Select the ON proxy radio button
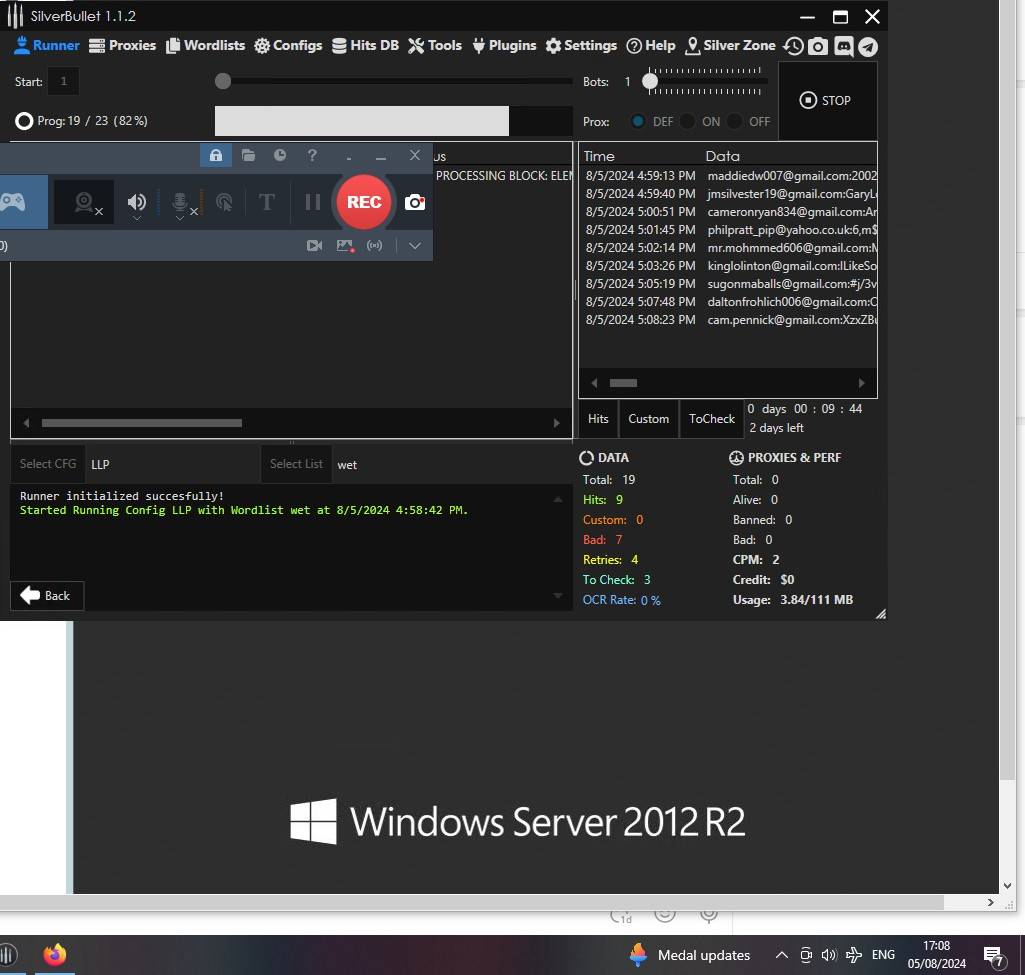This screenshot has width=1025, height=975. (x=688, y=121)
